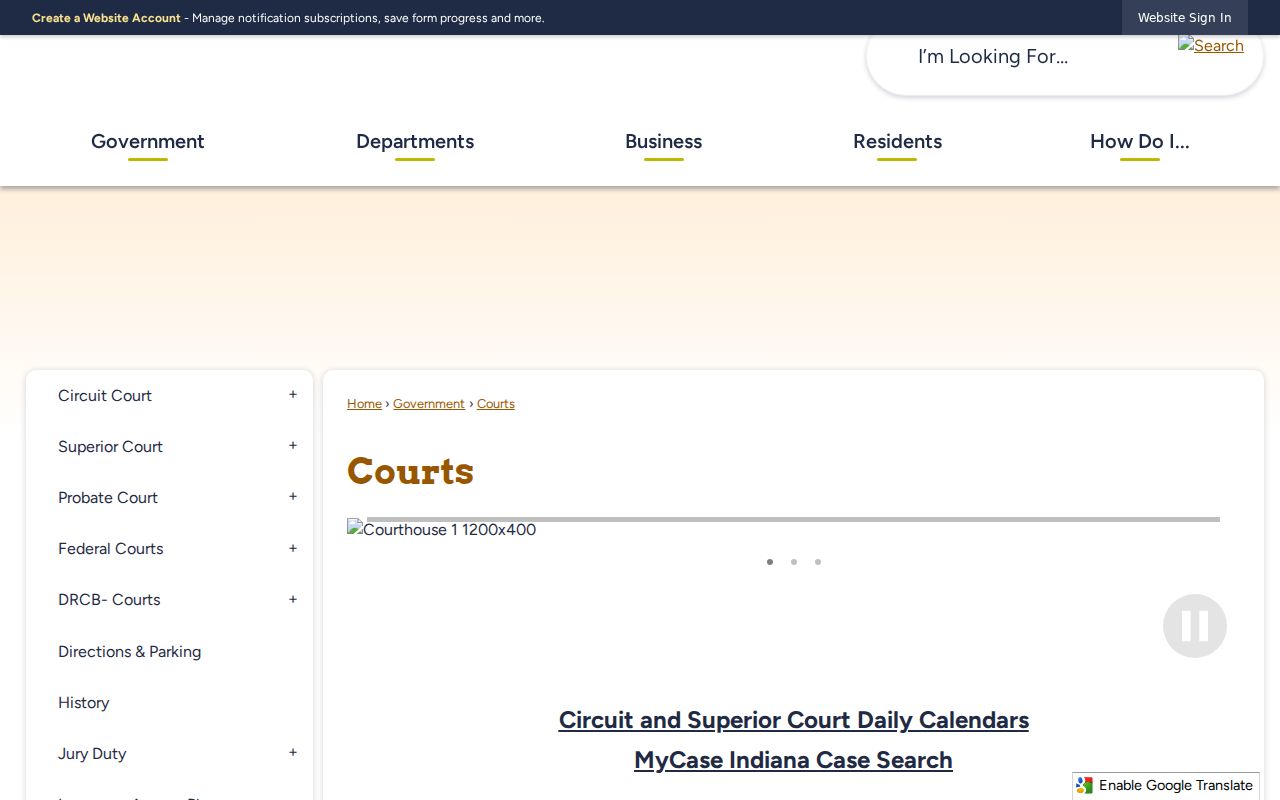Go to Home breadcrumb
1280x800 pixels.
click(x=364, y=404)
